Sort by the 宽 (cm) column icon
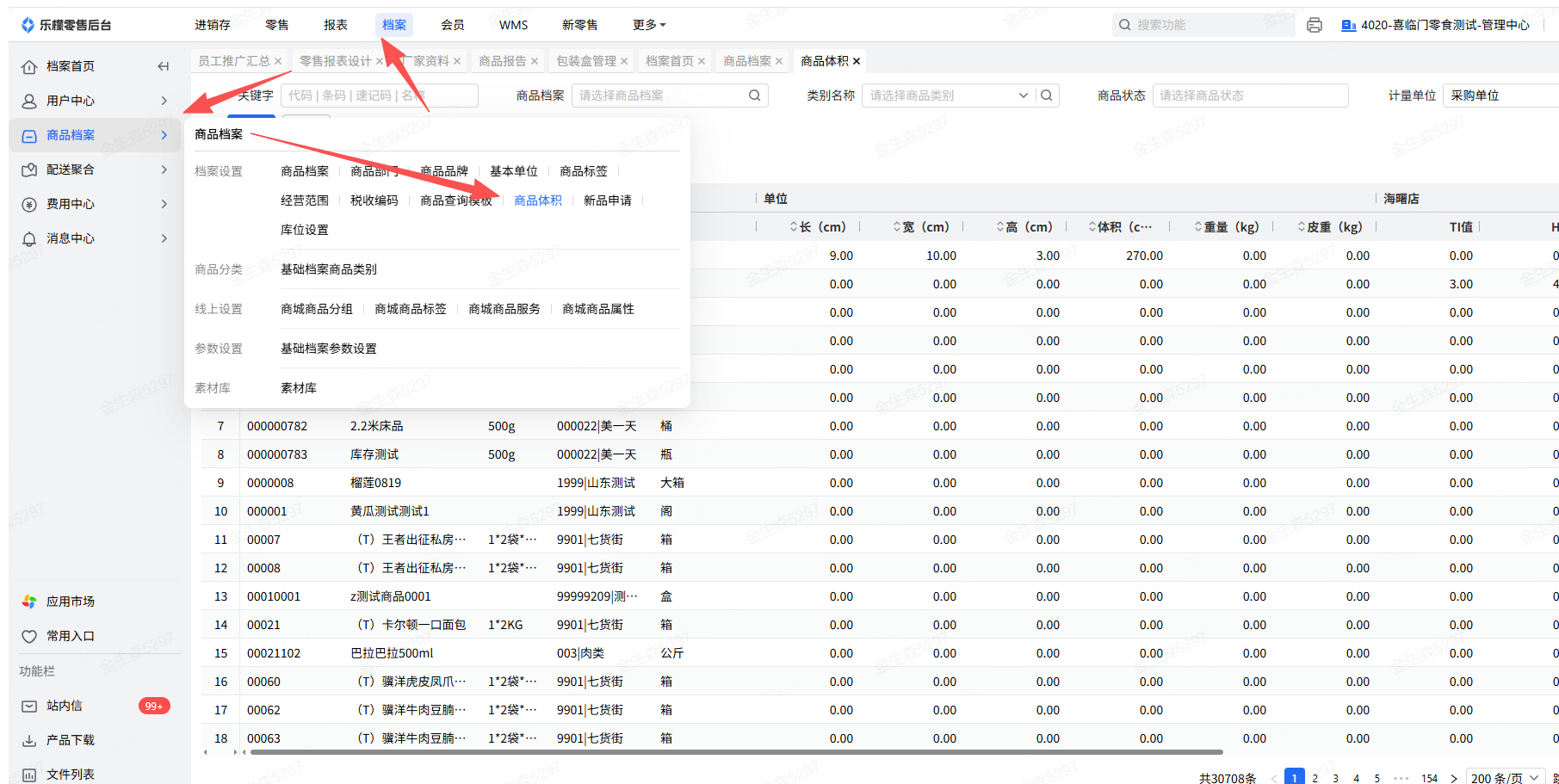Image resolution: width=1559 pixels, height=784 pixels. (897, 227)
